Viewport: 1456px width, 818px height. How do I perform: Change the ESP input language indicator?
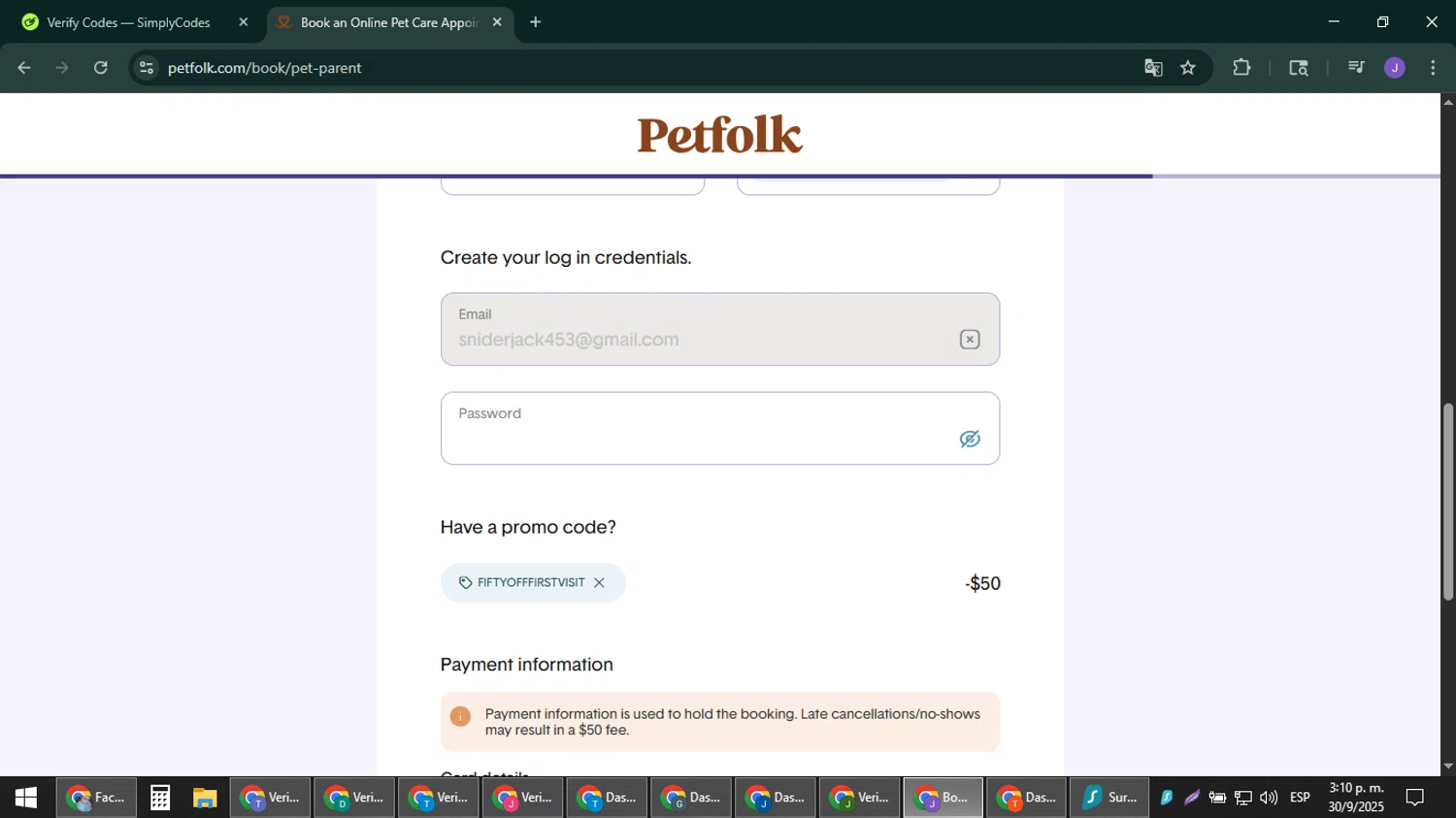(1300, 798)
